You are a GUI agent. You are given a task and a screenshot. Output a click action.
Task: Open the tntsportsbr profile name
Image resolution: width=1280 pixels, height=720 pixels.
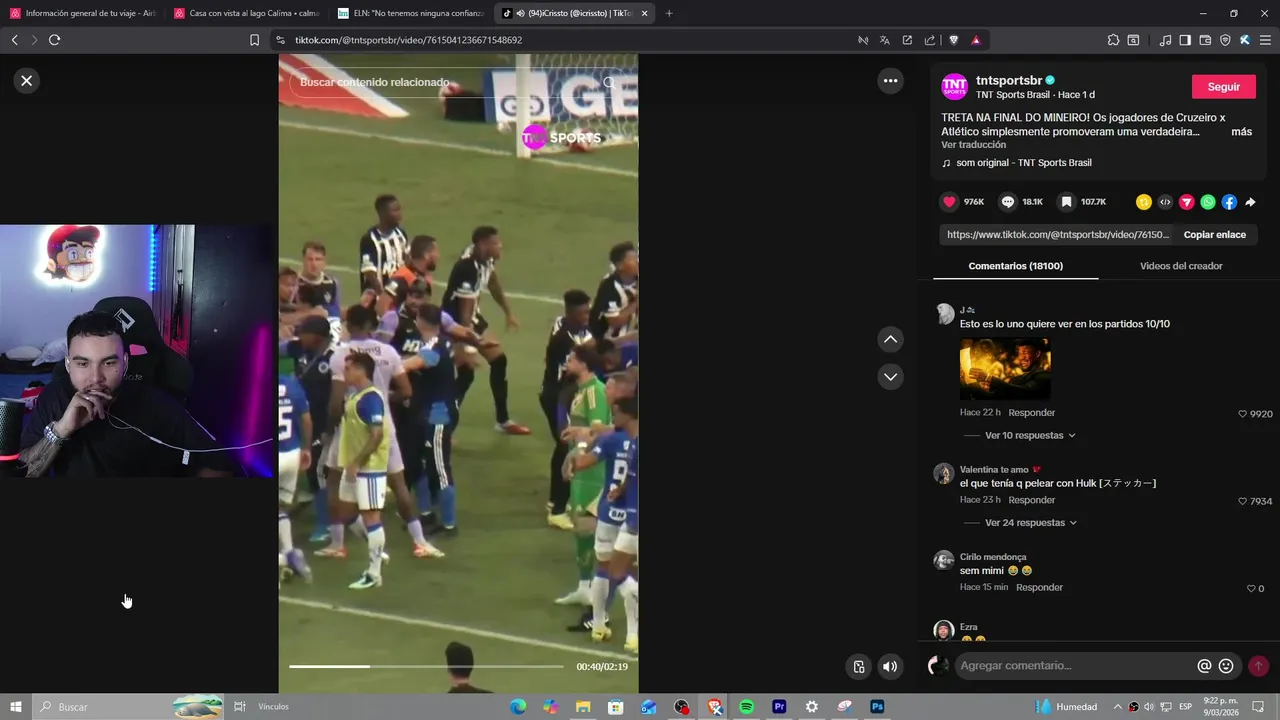tap(1010, 80)
